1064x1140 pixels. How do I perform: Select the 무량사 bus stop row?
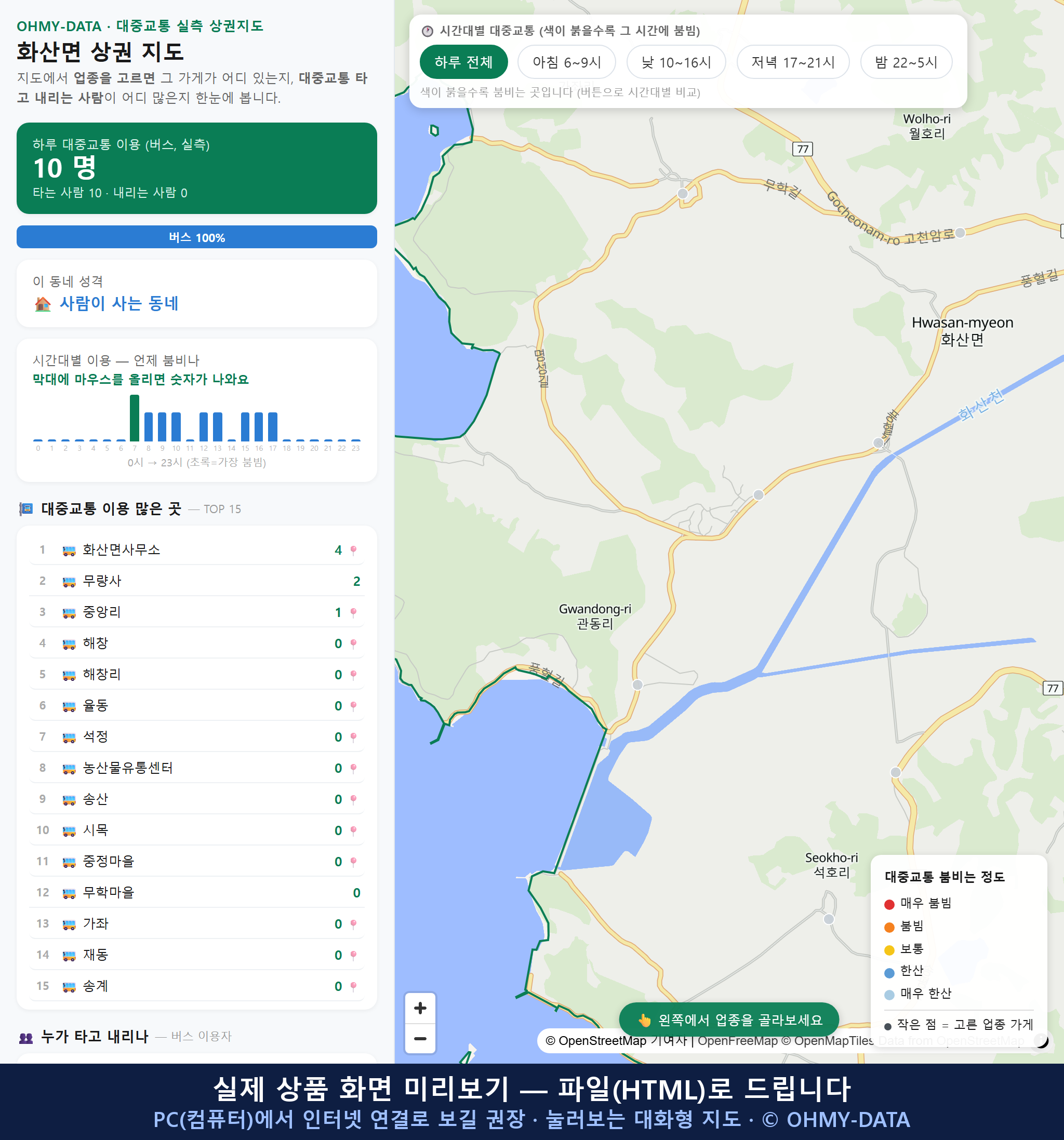(197, 581)
